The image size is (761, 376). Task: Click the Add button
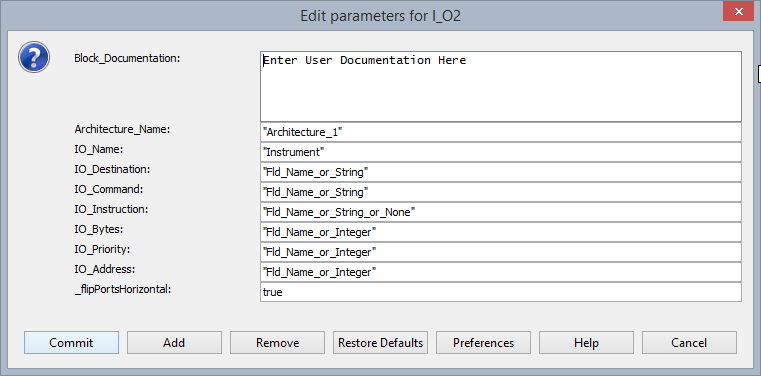tap(174, 343)
